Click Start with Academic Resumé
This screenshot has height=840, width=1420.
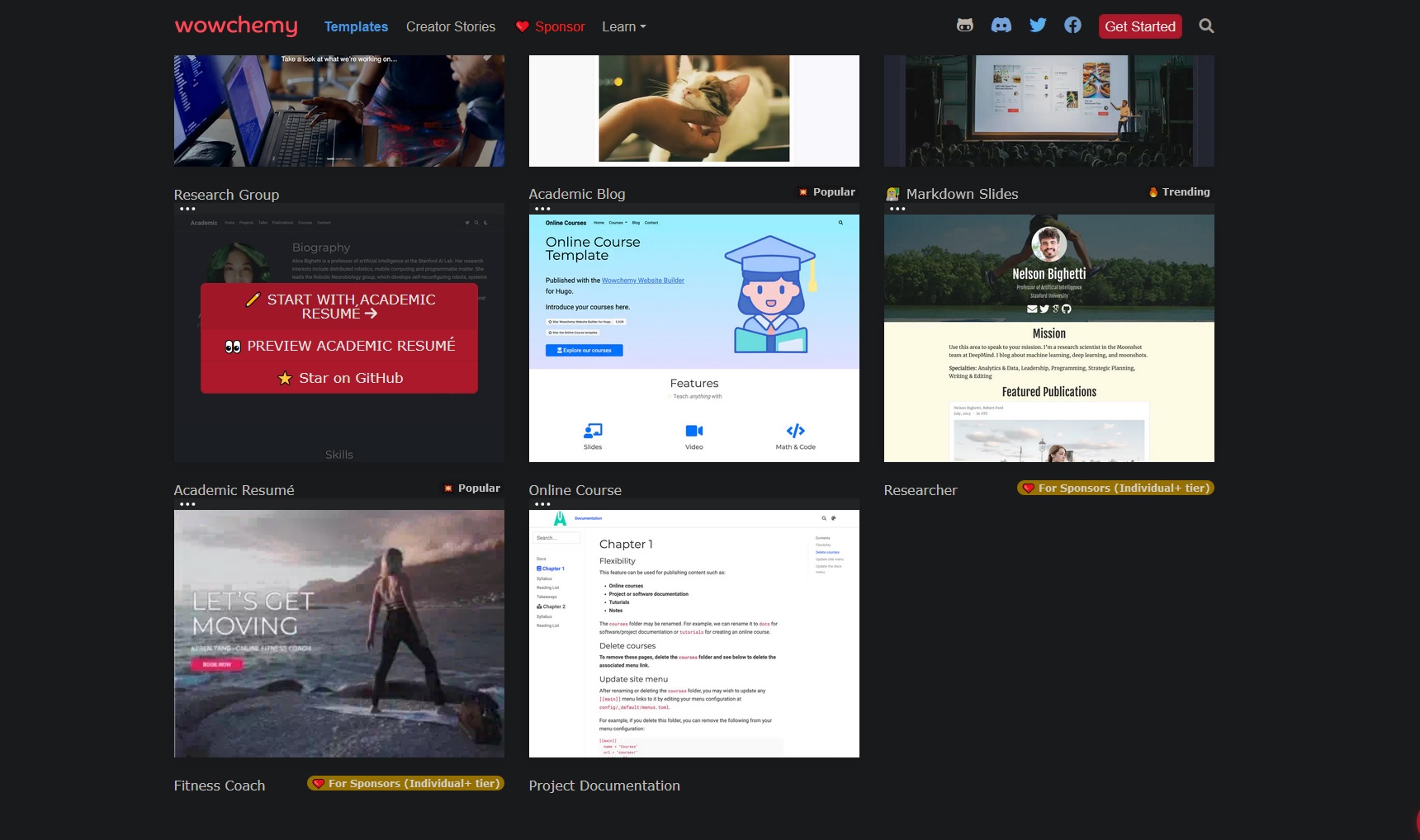tap(338, 307)
